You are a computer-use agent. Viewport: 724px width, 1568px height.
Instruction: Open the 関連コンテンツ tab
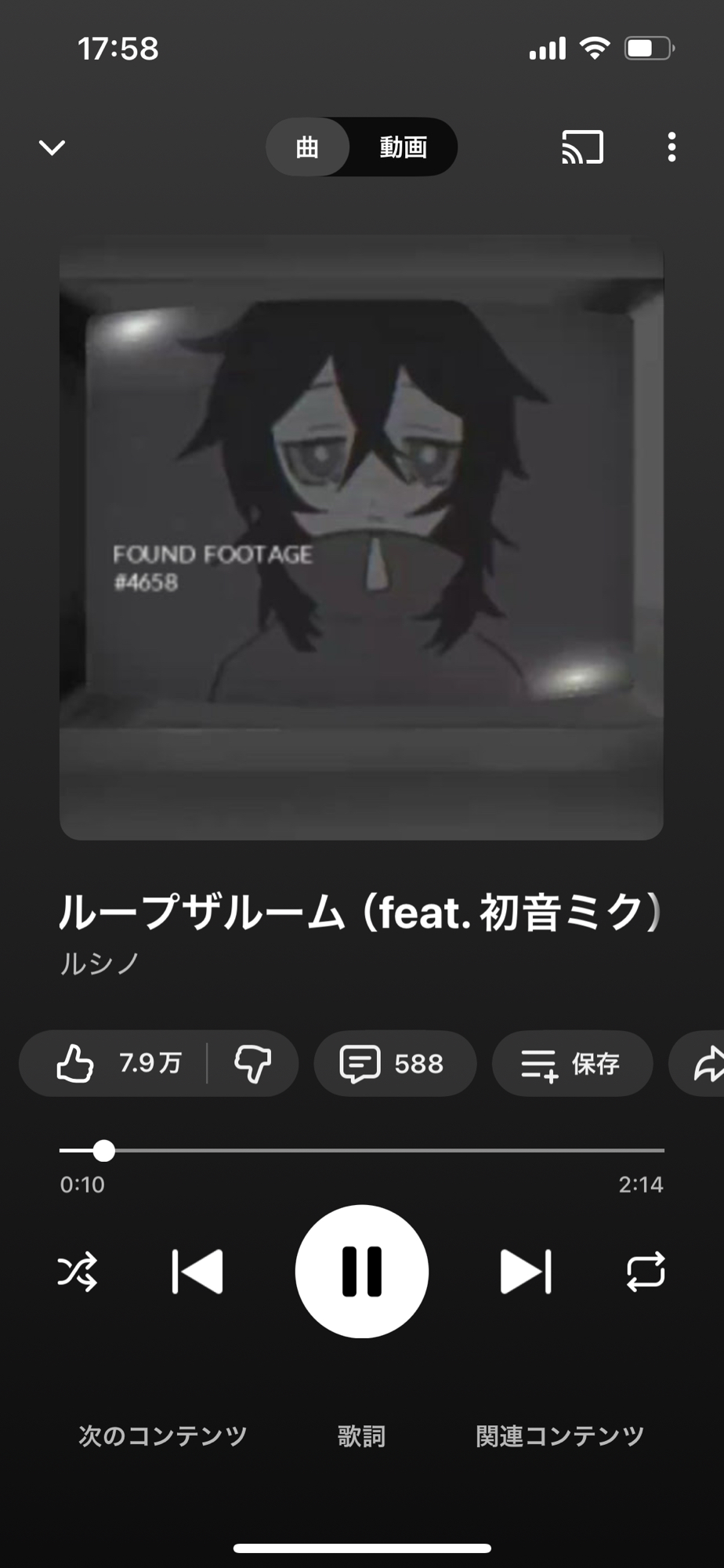[560, 1436]
